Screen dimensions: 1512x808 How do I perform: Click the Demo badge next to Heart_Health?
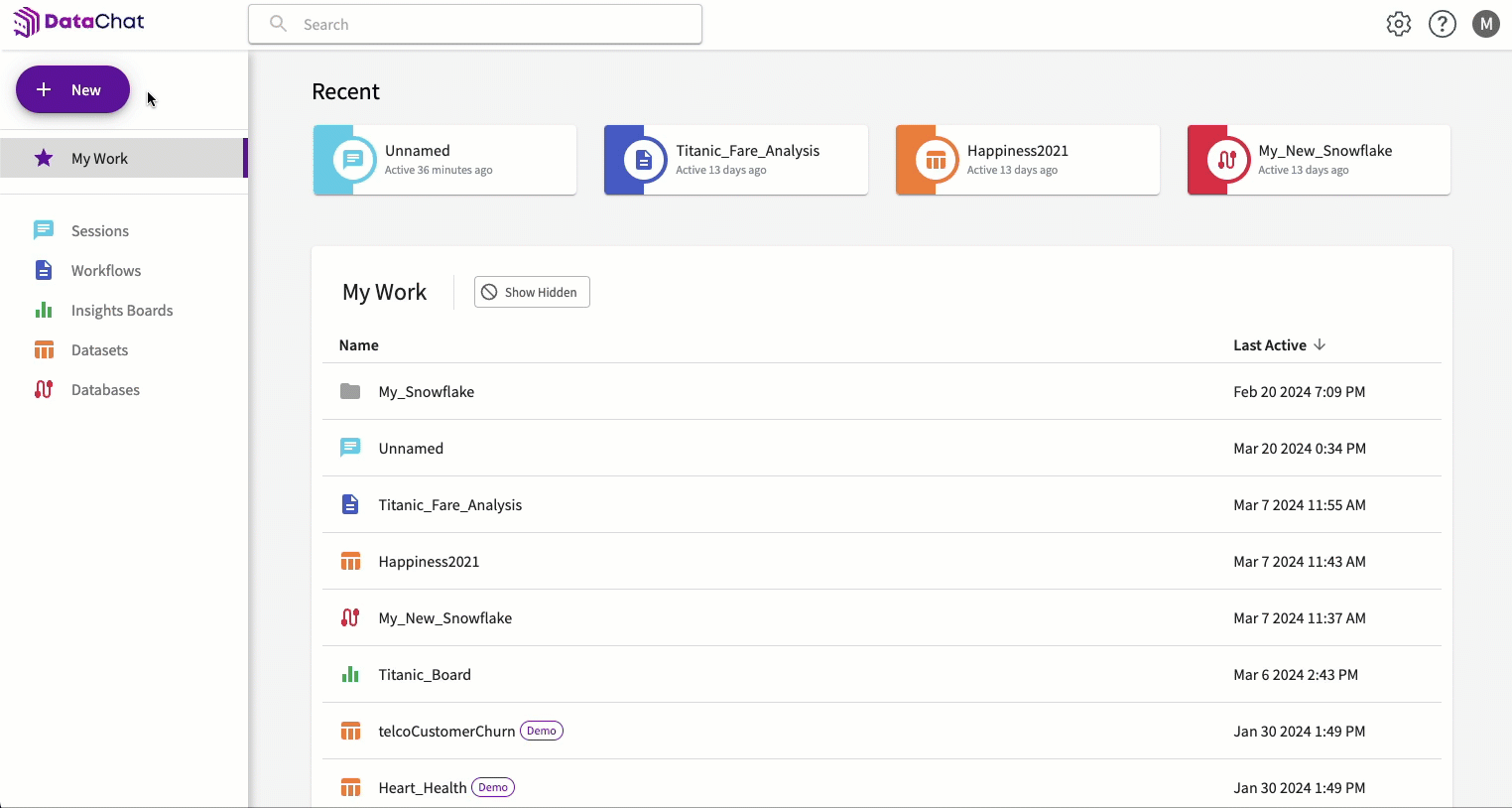point(493,787)
